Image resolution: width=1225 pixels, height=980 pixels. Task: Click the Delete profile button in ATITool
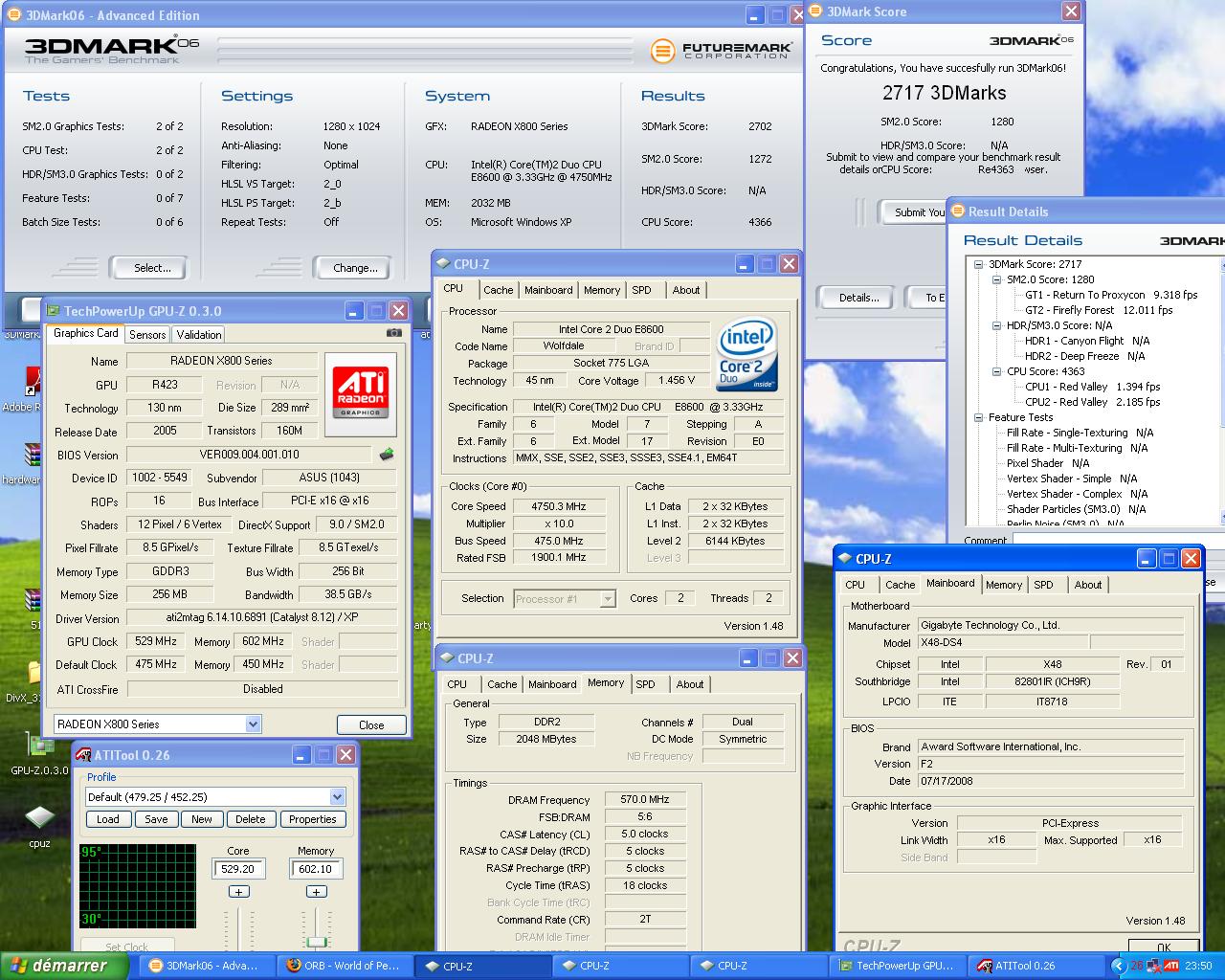251,819
